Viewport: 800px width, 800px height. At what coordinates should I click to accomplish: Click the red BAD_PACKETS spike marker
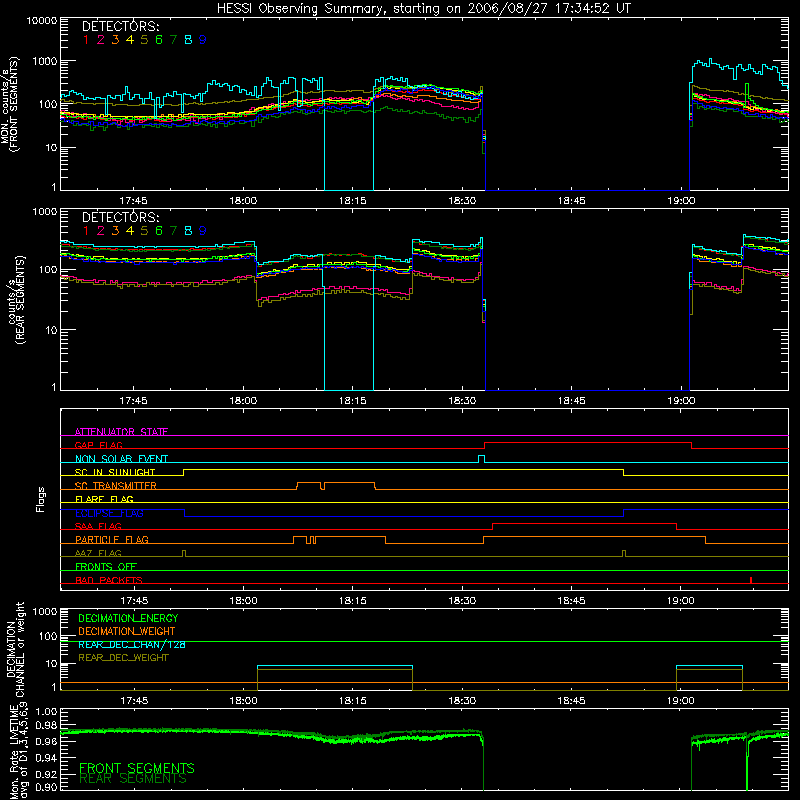pyautogui.click(x=751, y=580)
